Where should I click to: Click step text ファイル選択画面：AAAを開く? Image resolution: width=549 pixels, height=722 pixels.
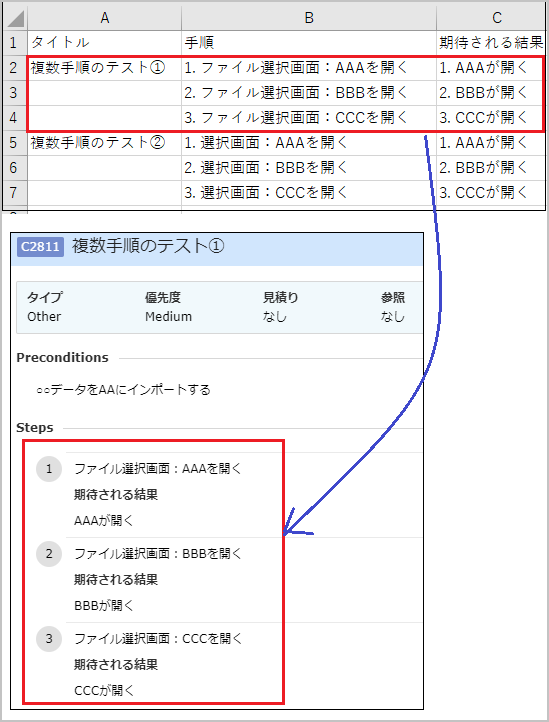pos(158,469)
